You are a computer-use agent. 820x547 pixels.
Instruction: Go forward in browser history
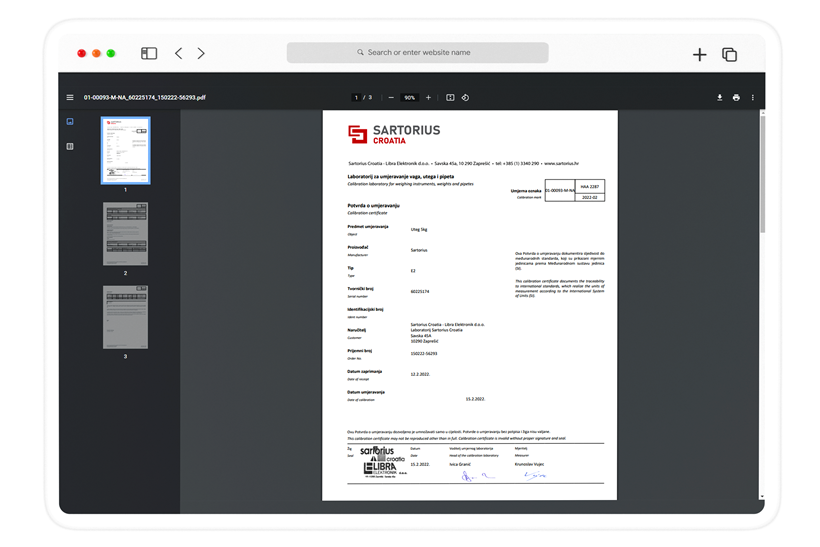tap(201, 53)
